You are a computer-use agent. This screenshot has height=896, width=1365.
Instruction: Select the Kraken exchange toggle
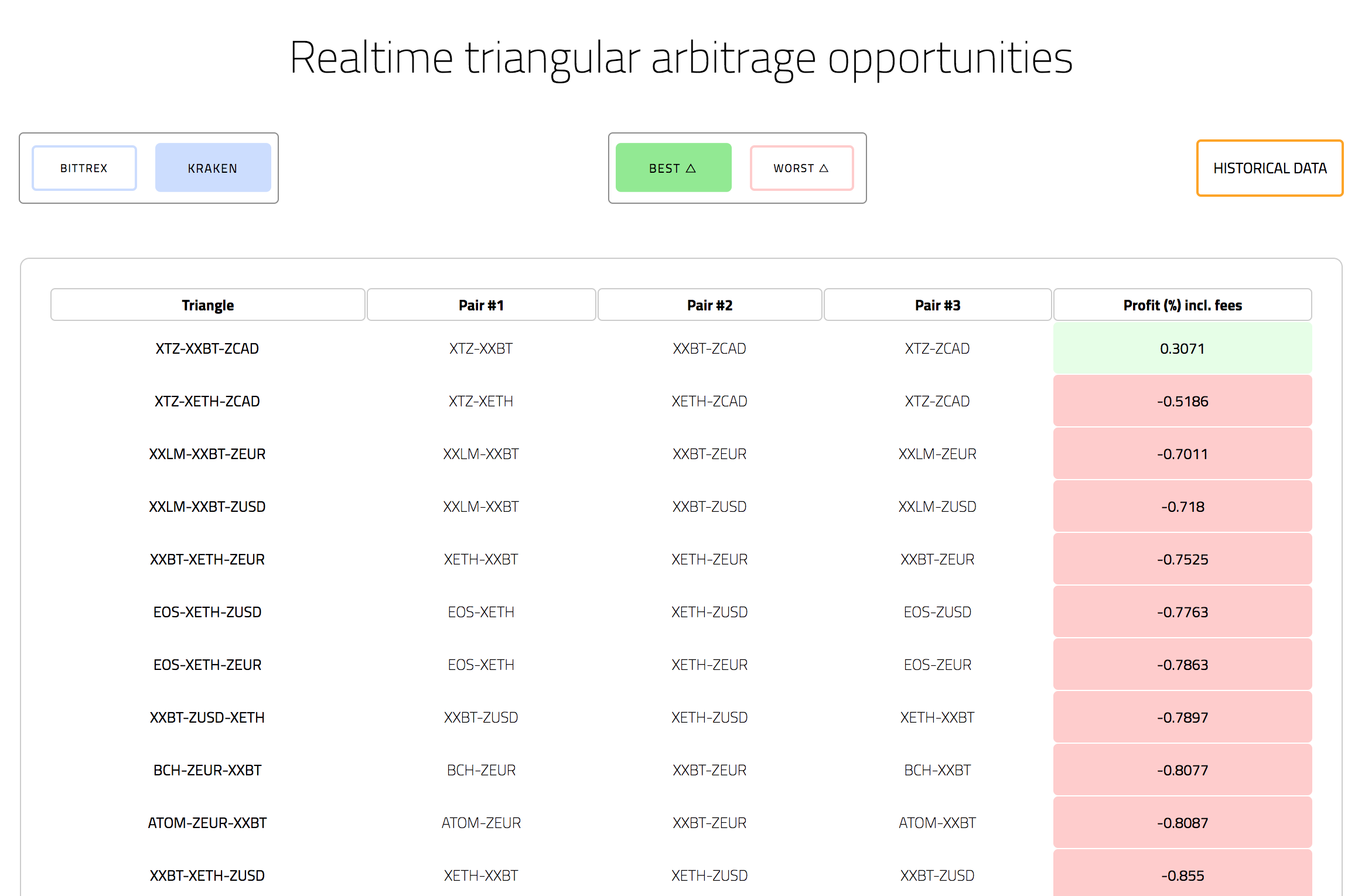(x=213, y=168)
